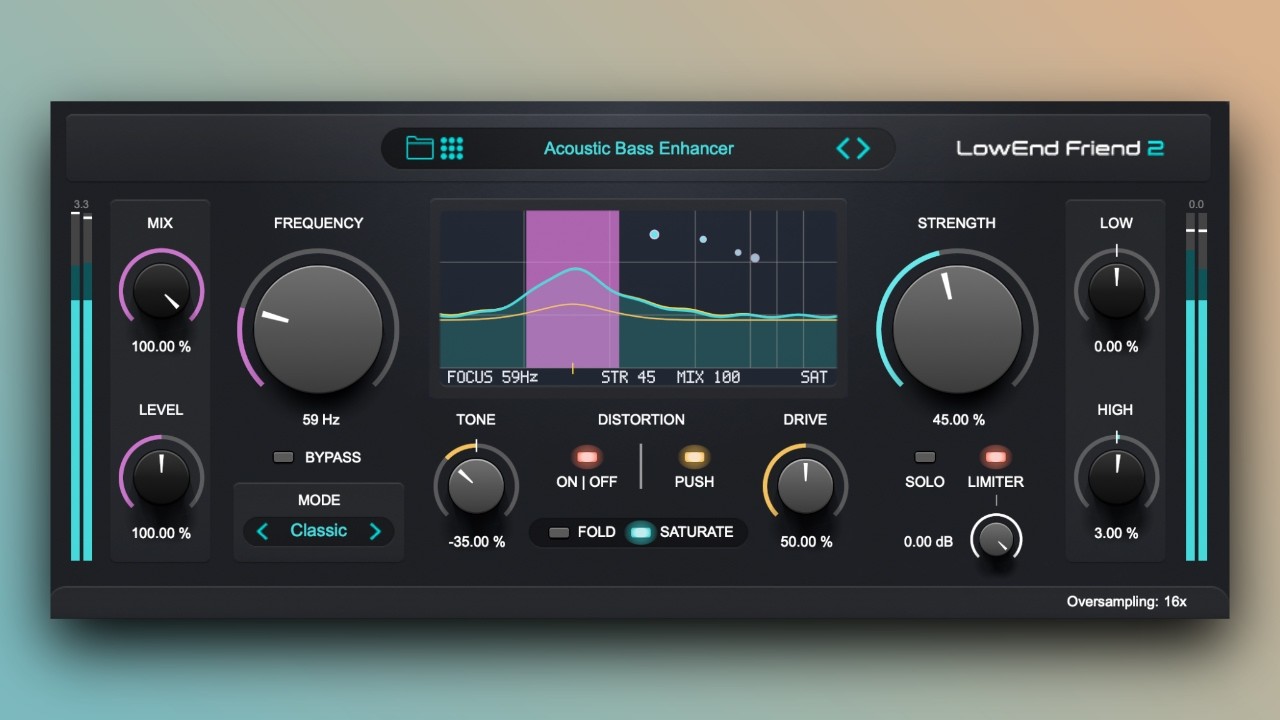Click the Limiter threshold small knob
Image resolution: width=1280 pixels, height=720 pixels.
996,539
